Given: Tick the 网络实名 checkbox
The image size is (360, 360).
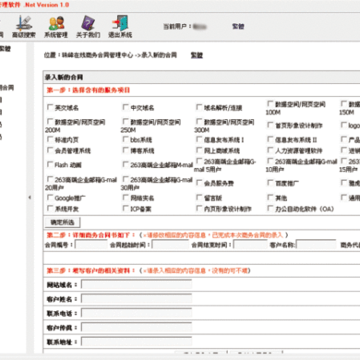Looking at the screenshot, I should click(x=126, y=198).
